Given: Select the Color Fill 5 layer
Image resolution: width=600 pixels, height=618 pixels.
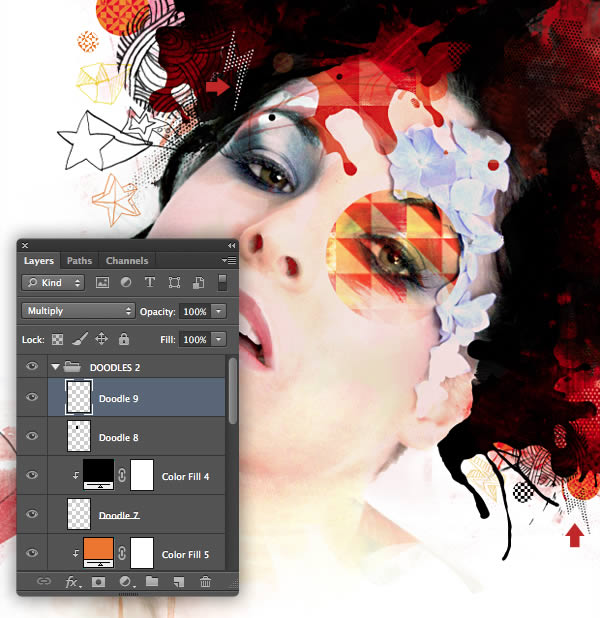Looking at the screenshot, I should 136,552.
